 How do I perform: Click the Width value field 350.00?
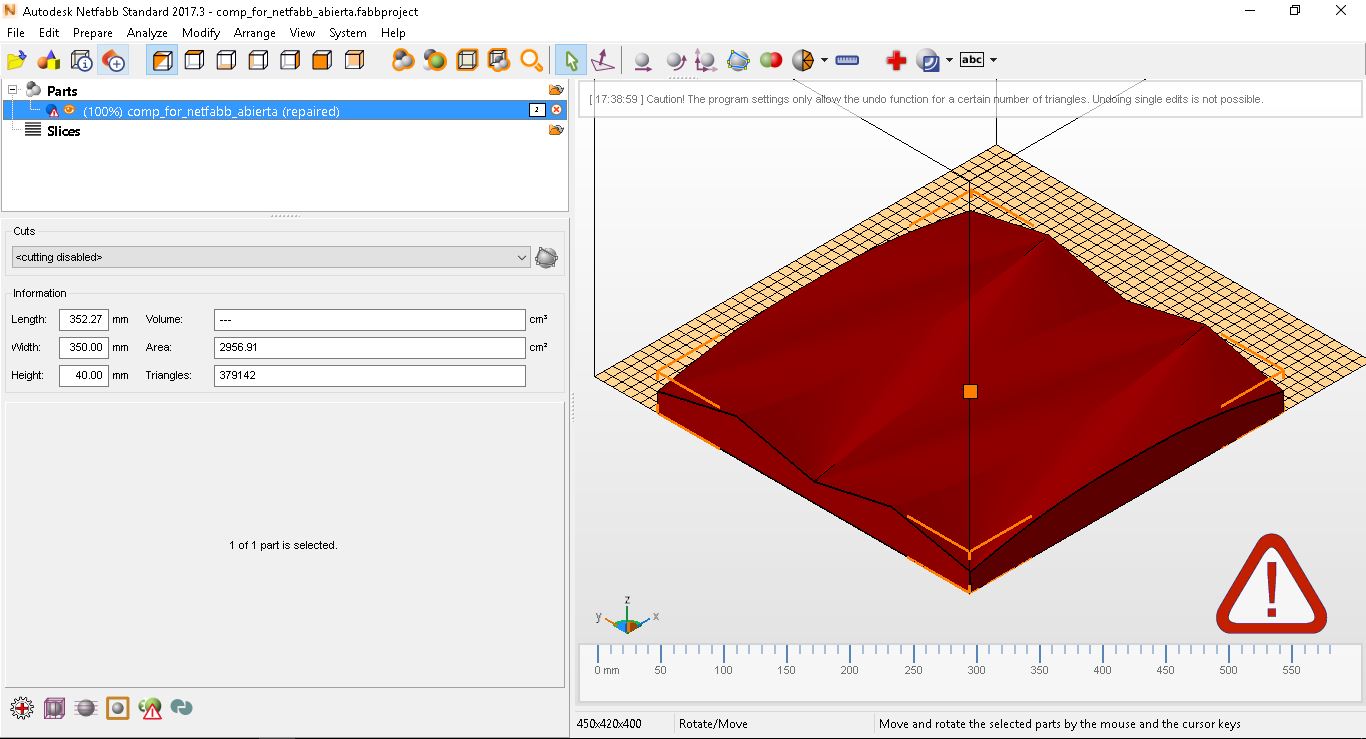coord(84,348)
